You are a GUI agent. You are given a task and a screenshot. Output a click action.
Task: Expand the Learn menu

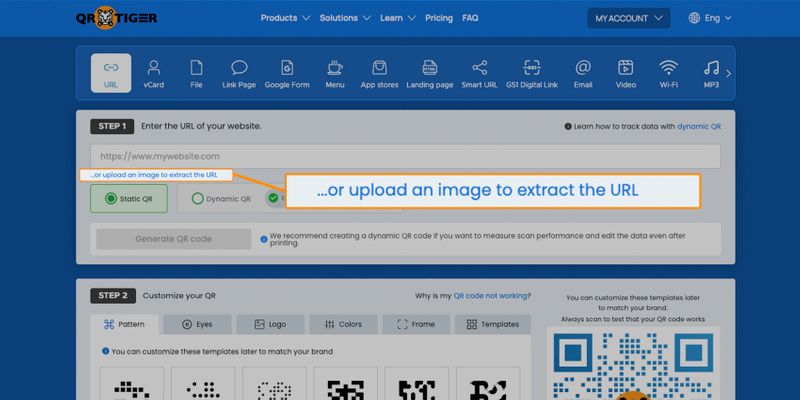(397, 18)
